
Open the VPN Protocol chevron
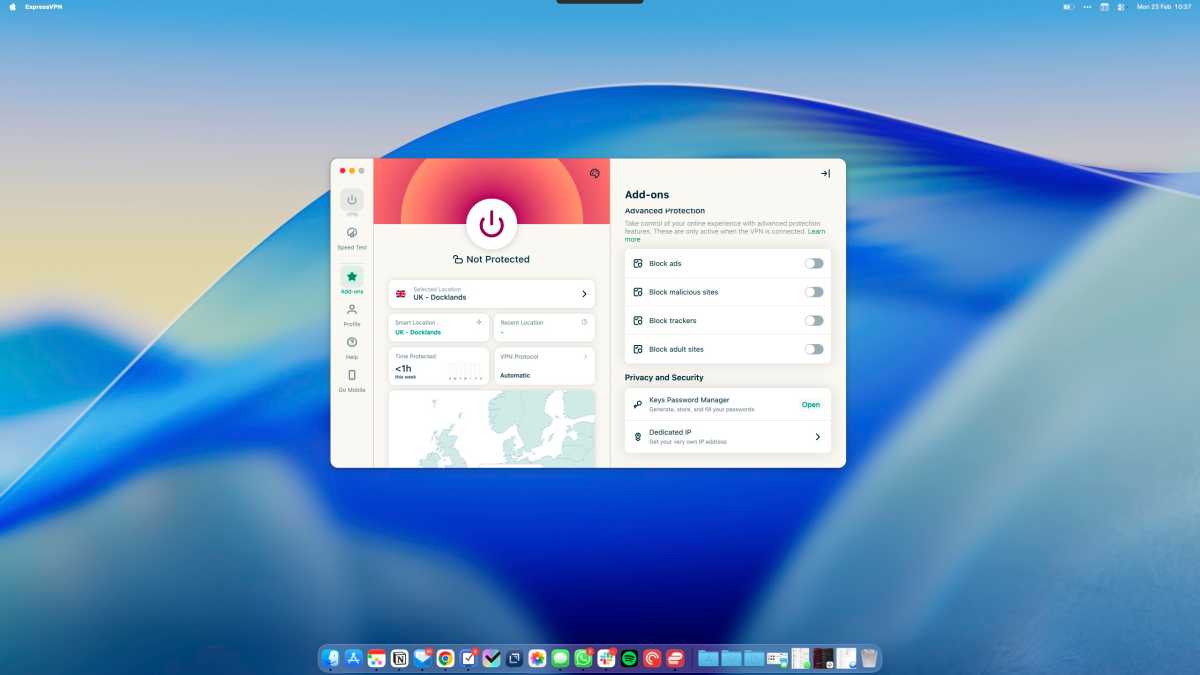click(x=585, y=356)
